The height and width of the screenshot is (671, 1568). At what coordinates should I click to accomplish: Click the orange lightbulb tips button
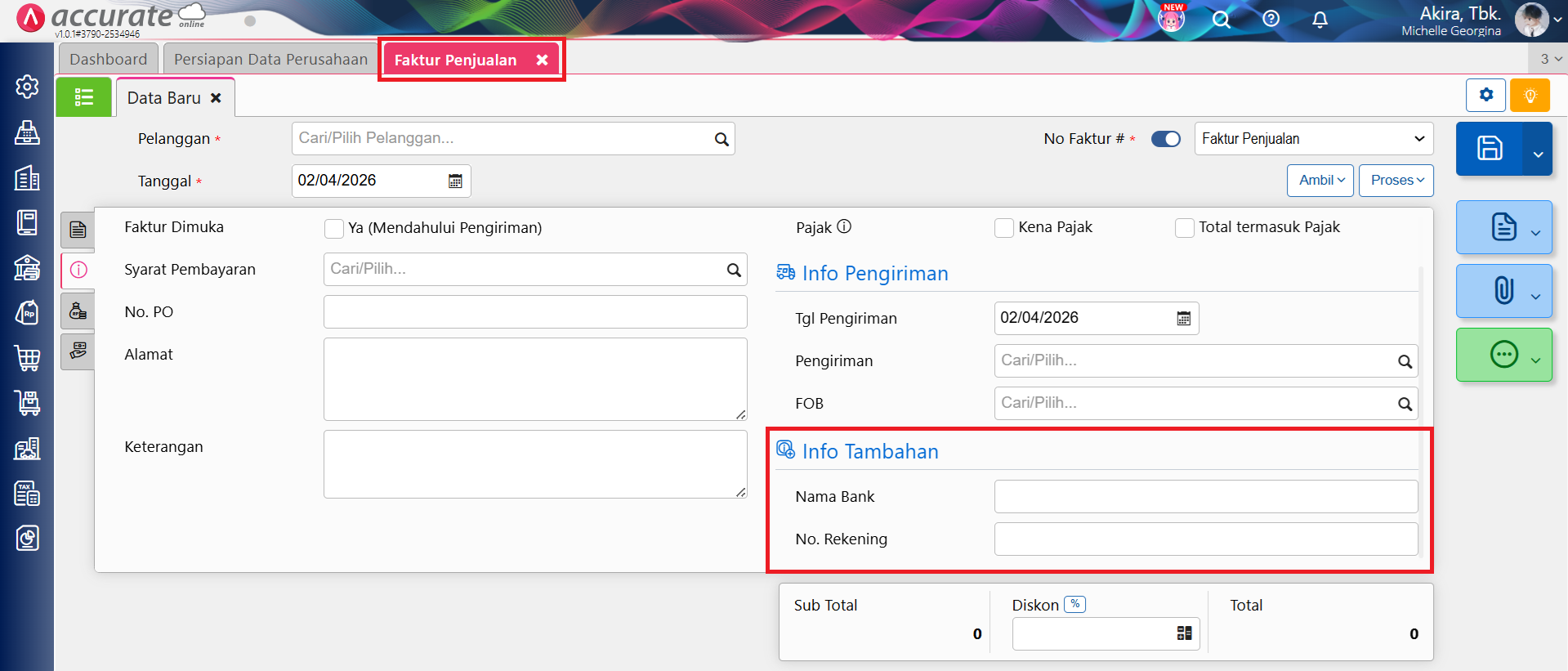click(x=1530, y=96)
